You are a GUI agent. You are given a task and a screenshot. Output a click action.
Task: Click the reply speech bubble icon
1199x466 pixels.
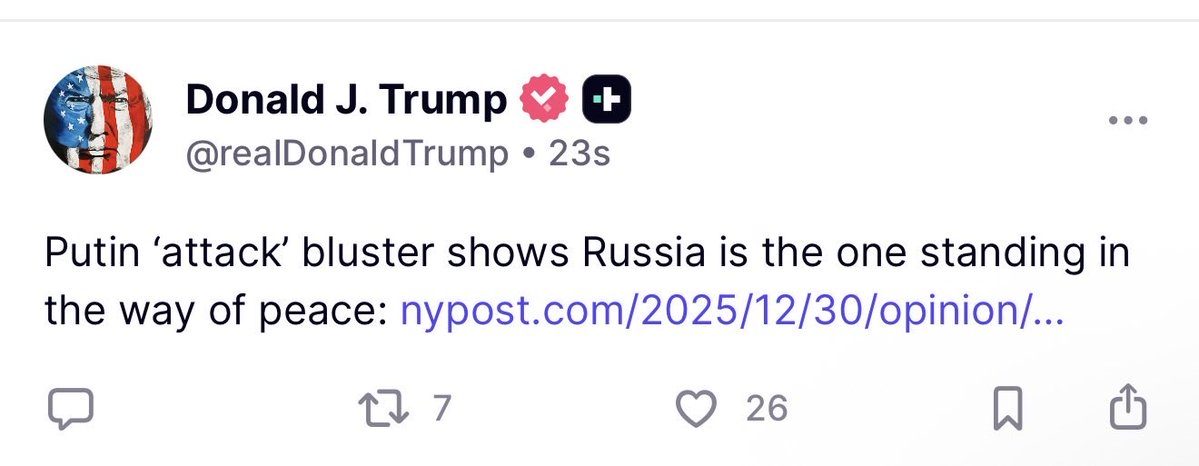70,408
